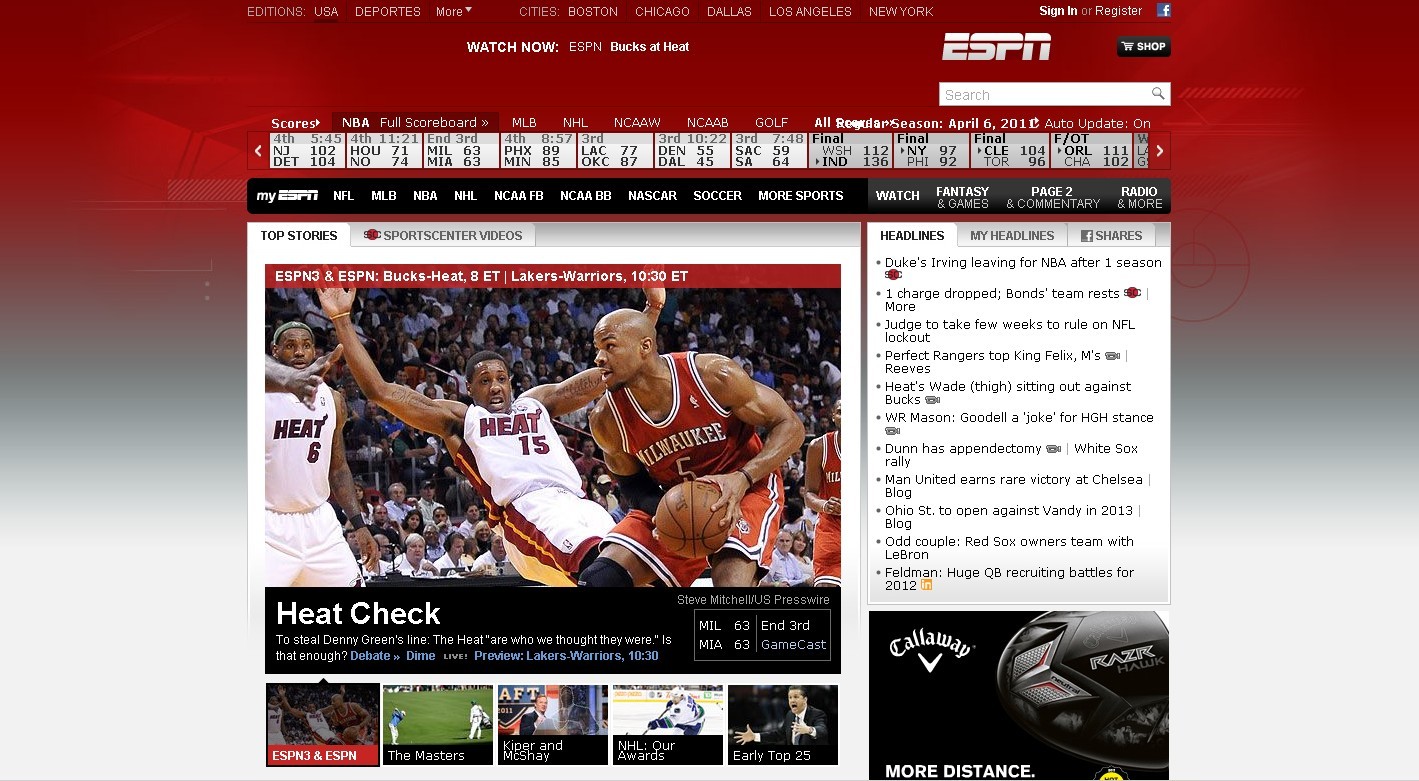Click SportsCenter icon on SportsCenter Videos tab
The width and height of the screenshot is (1419, 781).
click(373, 235)
